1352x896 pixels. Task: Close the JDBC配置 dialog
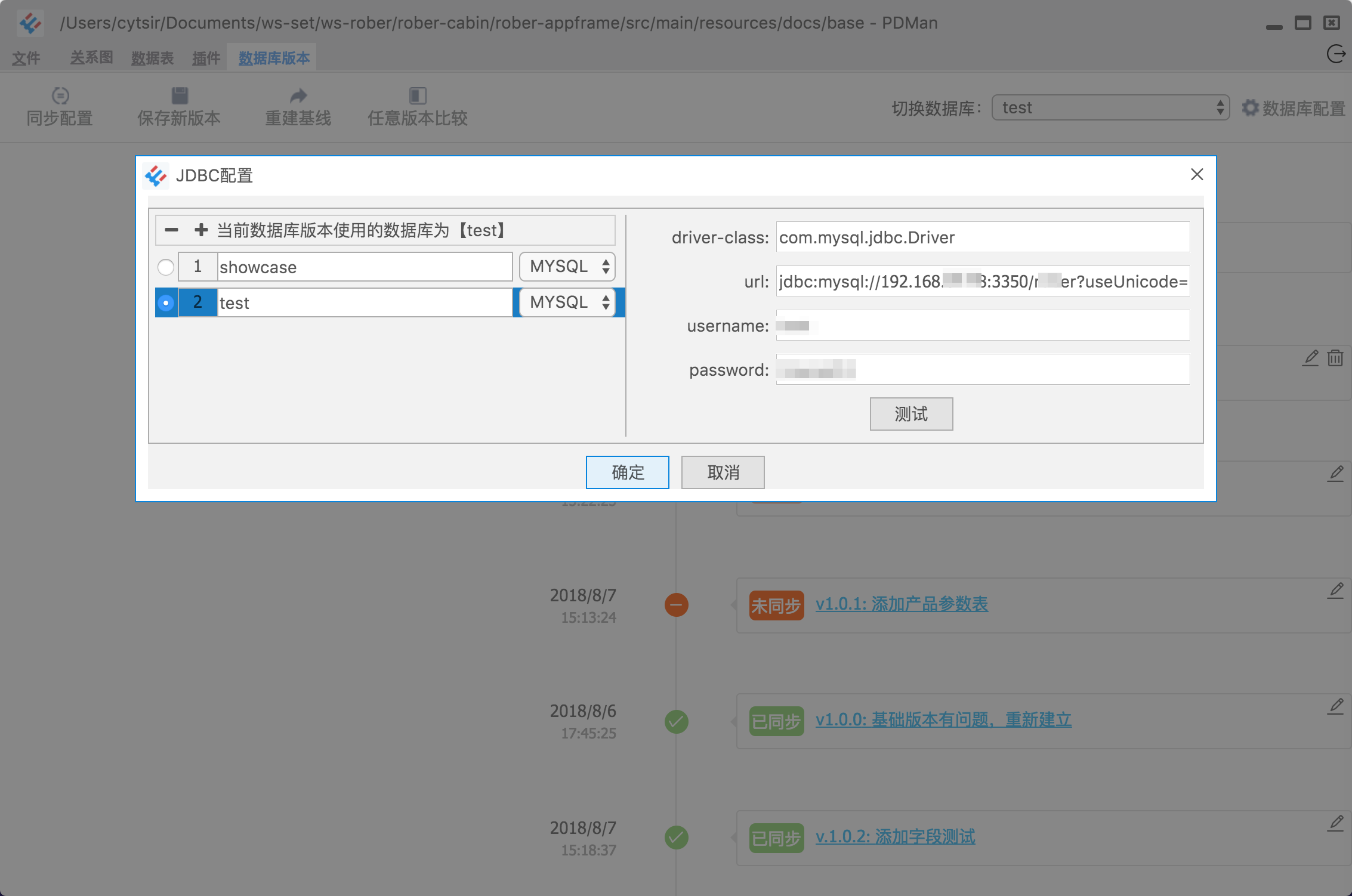pos(1197,174)
